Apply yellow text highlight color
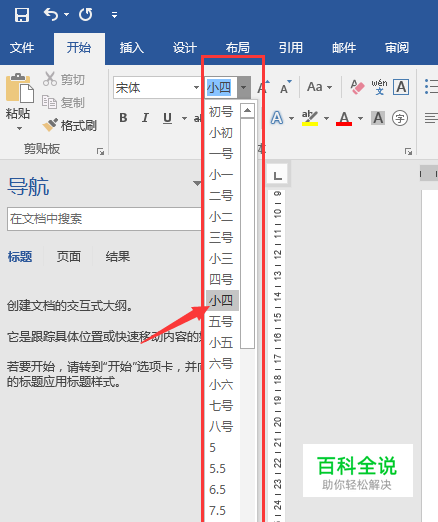Screen dimensions: 438x522 [x=310, y=118]
